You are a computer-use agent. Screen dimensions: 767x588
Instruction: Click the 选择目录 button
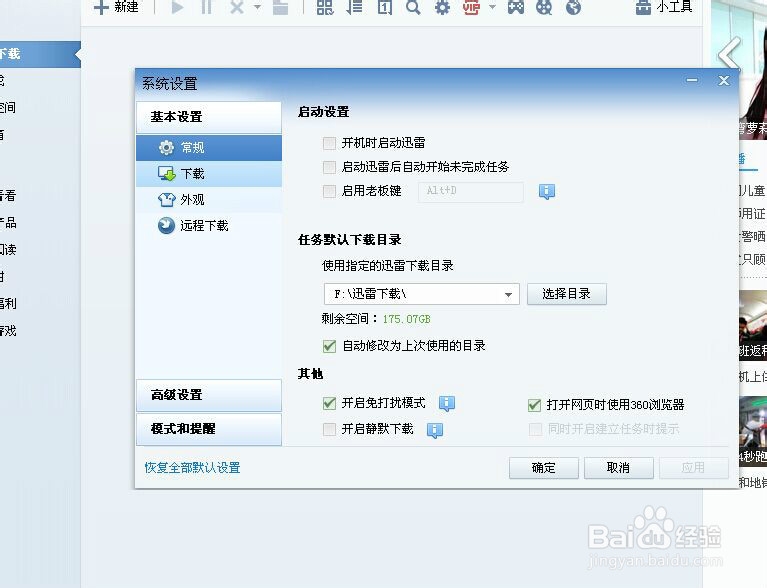tap(566, 294)
